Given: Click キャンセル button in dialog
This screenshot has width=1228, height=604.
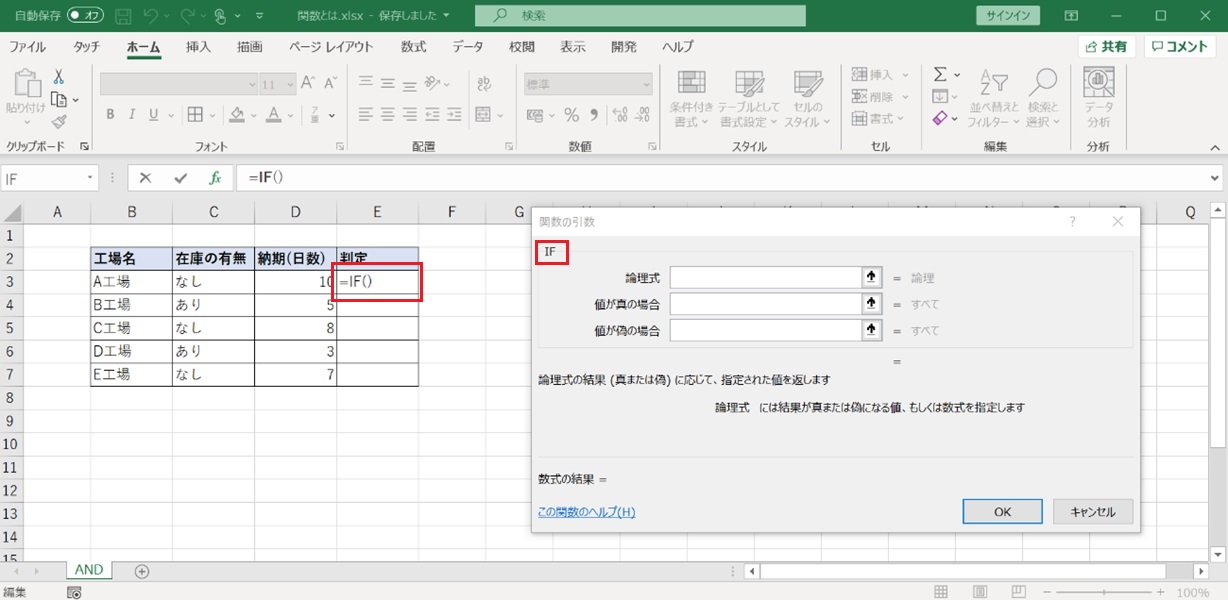Looking at the screenshot, I should tap(1092, 511).
